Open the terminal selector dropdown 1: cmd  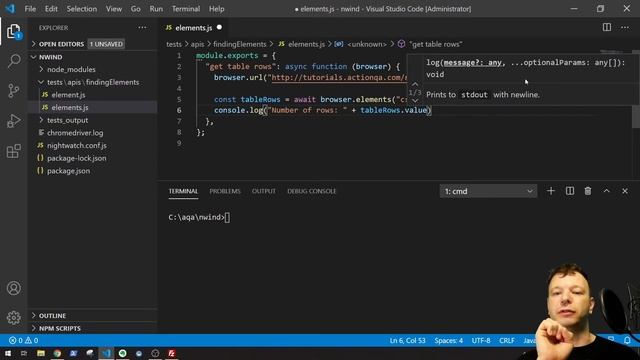(488, 191)
